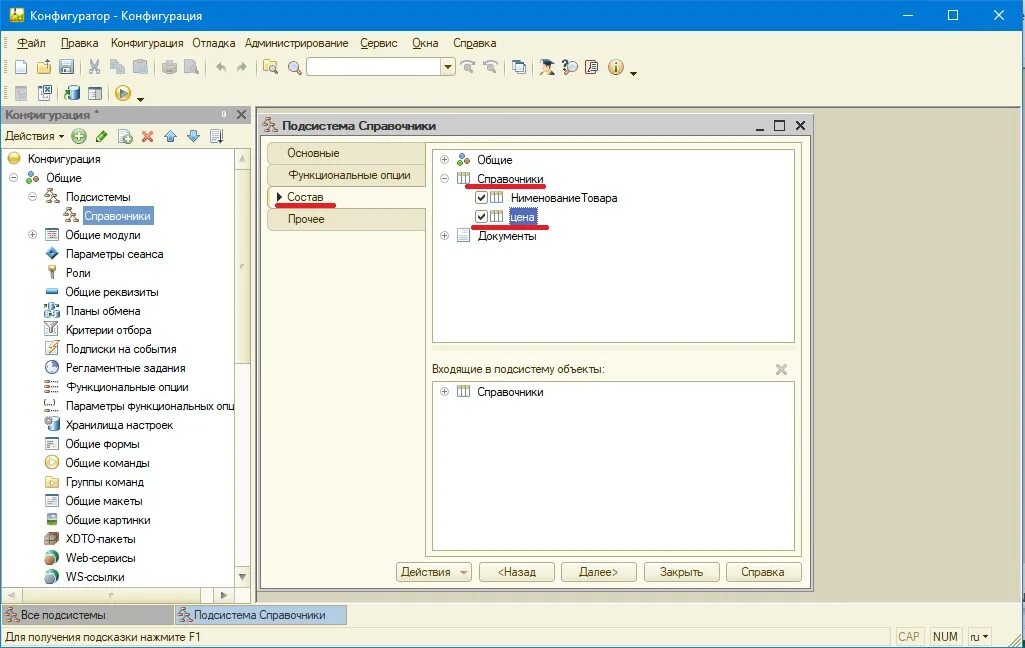
Task: Click the round Info help icon
Action: [616, 67]
